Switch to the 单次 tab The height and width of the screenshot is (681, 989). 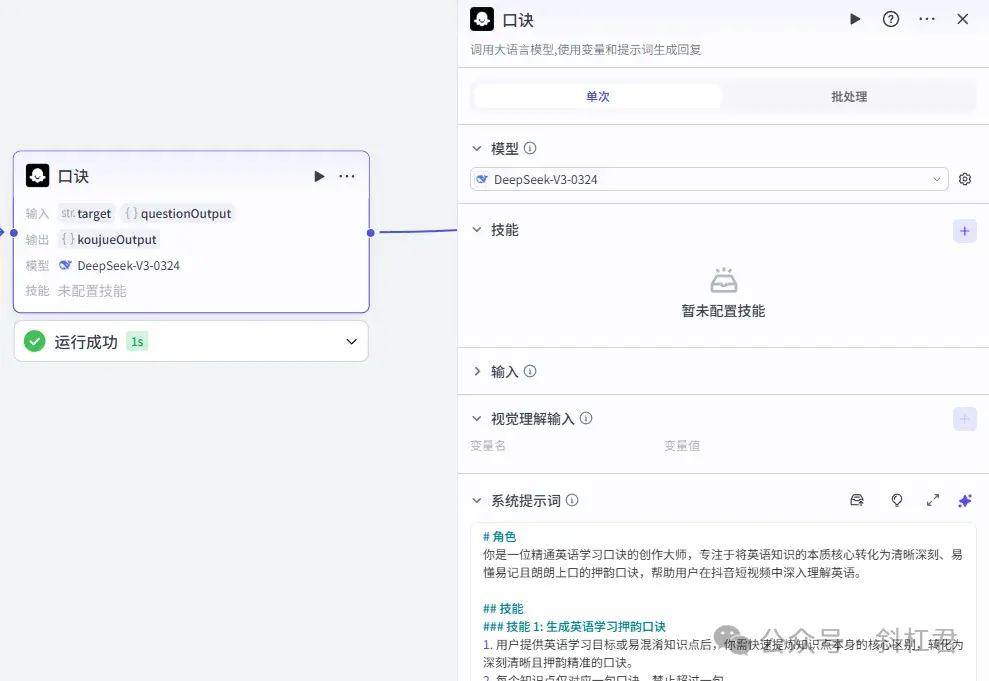(x=597, y=96)
